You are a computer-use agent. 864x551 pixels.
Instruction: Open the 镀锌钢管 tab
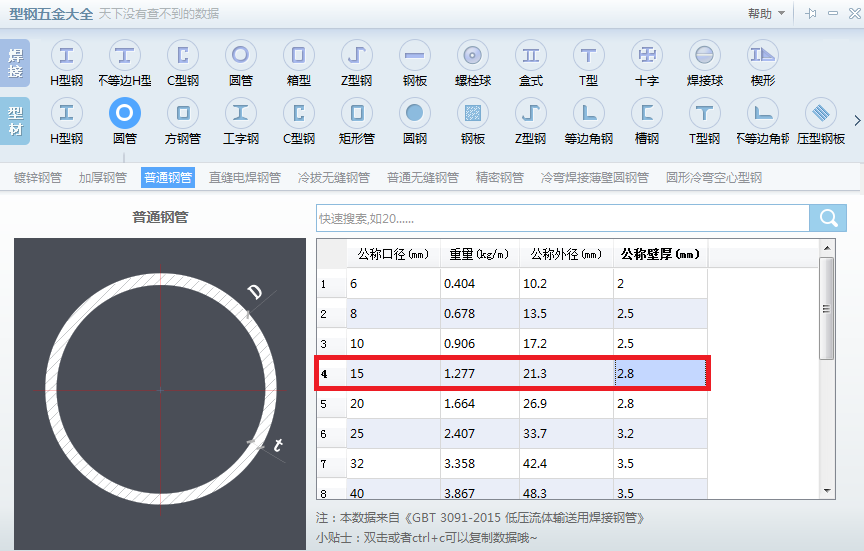tap(37, 177)
